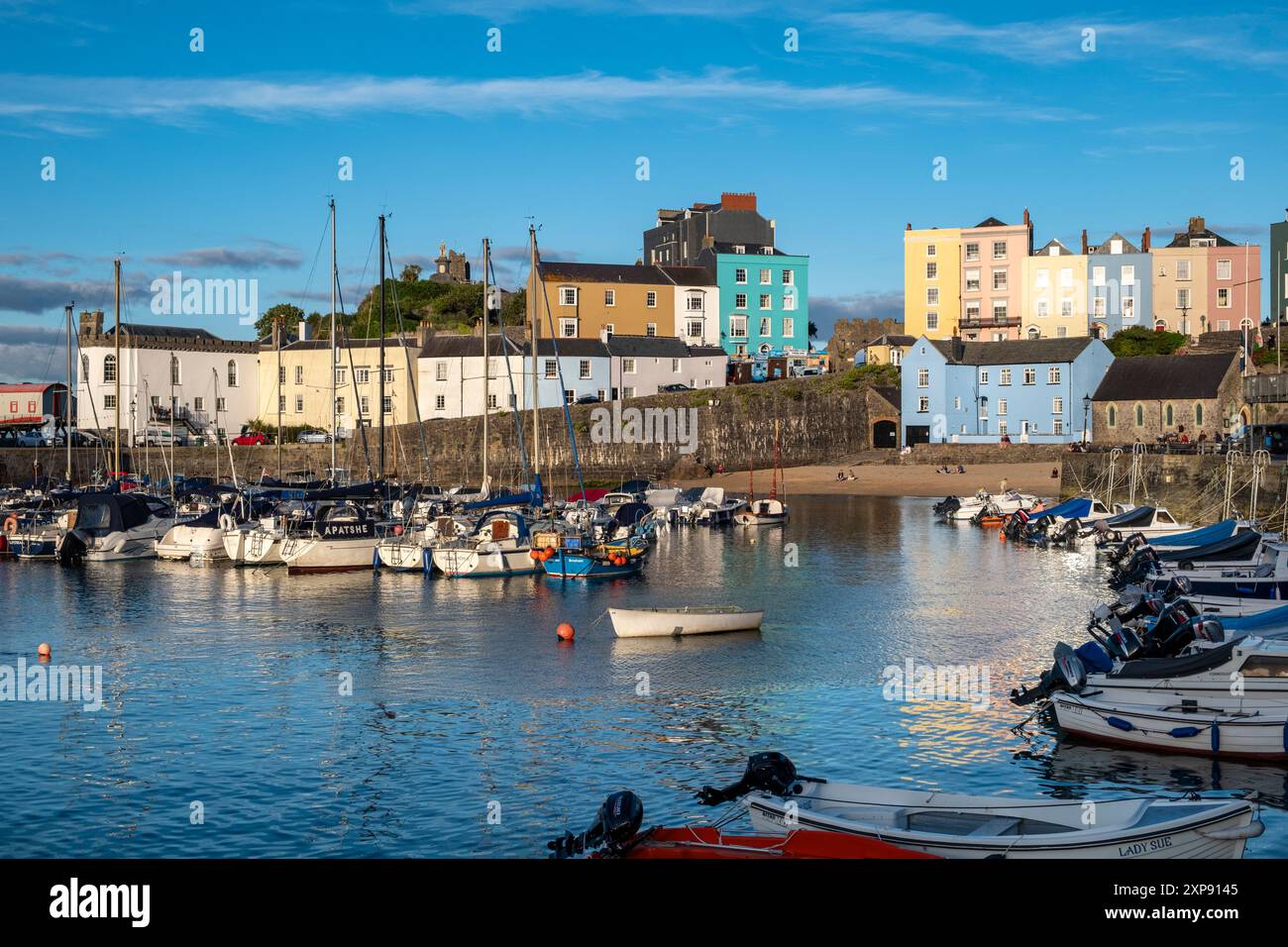Select the stone chapel building by the harbour
This screenshot has width=1288, height=947.
pos(1167,397)
